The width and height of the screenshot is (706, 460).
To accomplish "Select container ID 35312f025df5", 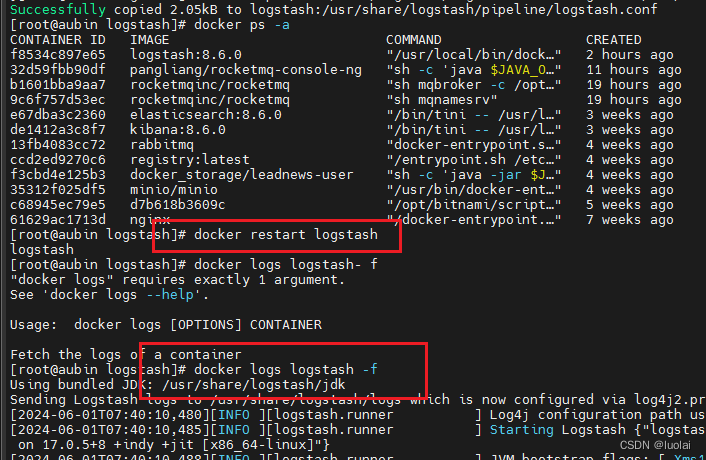I will coord(58,190).
